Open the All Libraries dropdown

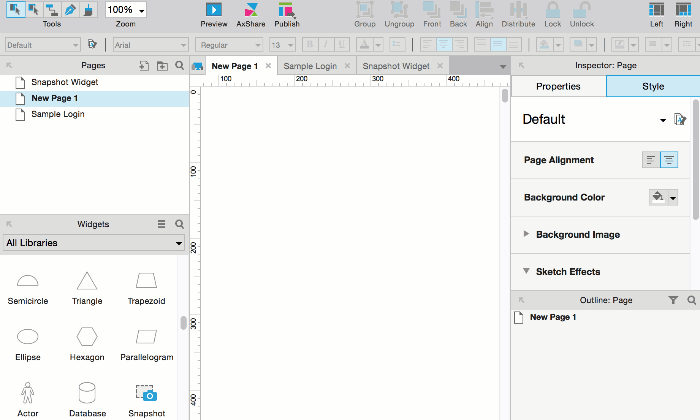coord(94,243)
